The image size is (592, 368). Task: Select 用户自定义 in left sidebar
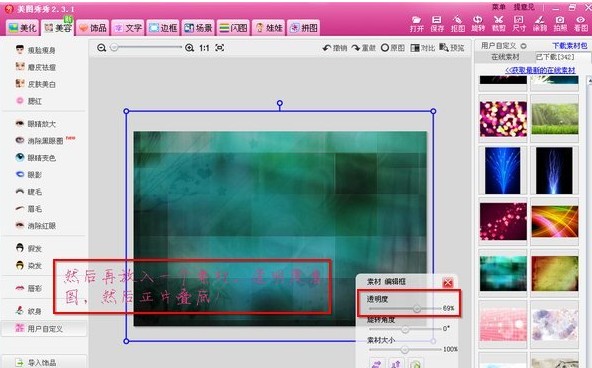click(44, 328)
